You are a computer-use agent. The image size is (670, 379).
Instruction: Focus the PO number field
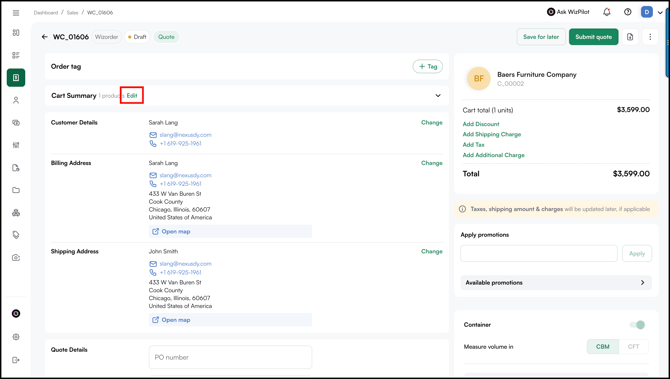point(230,357)
